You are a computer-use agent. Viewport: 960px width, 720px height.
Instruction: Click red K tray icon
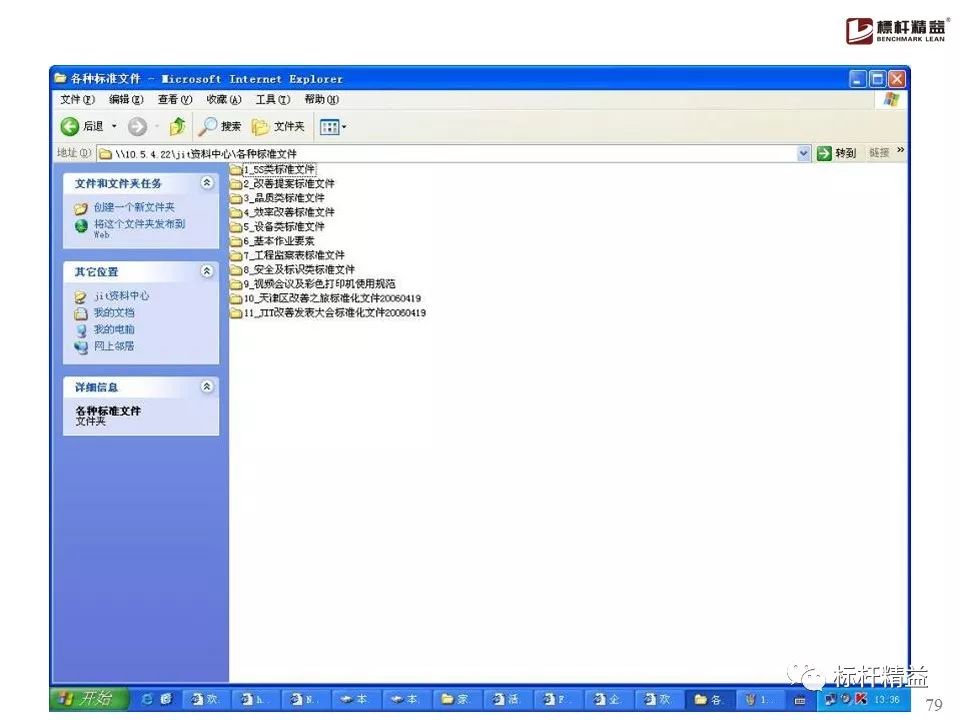[861, 699]
